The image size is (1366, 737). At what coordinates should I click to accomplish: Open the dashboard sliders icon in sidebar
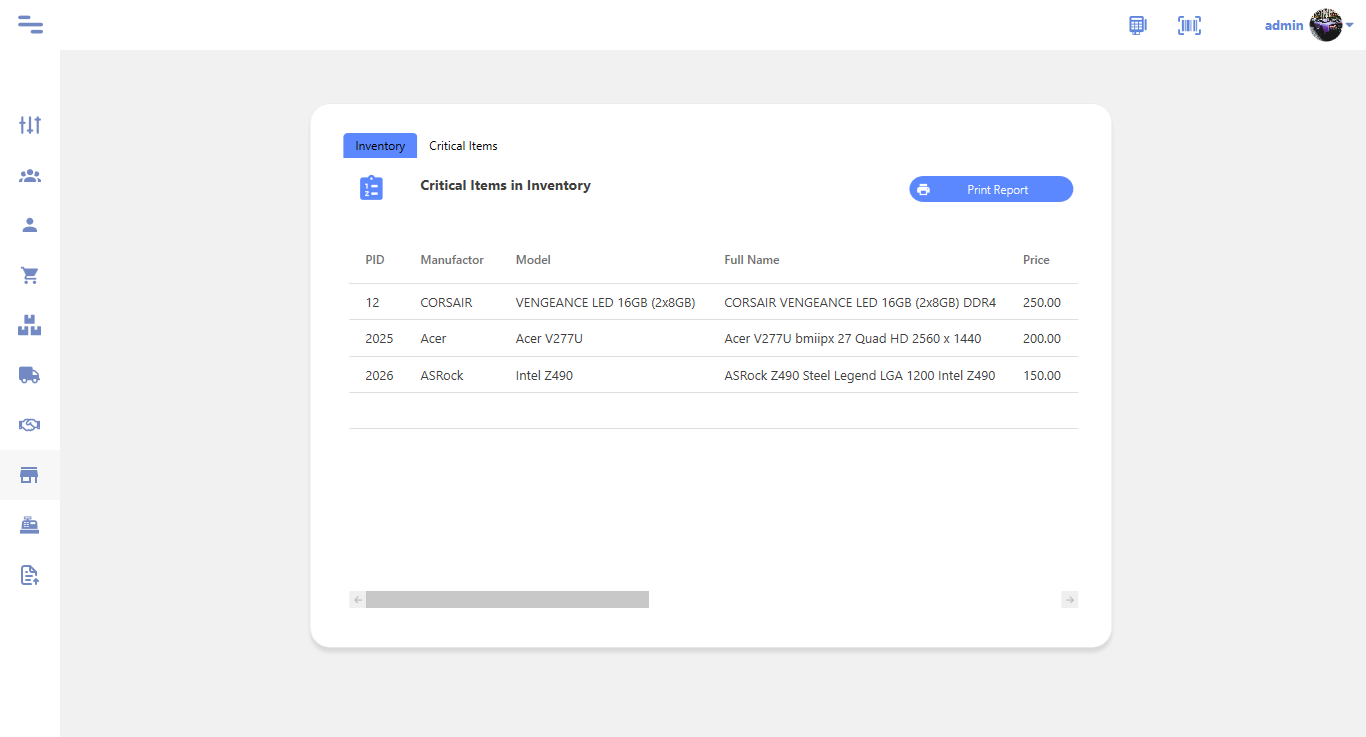click(x=30, y=125)
